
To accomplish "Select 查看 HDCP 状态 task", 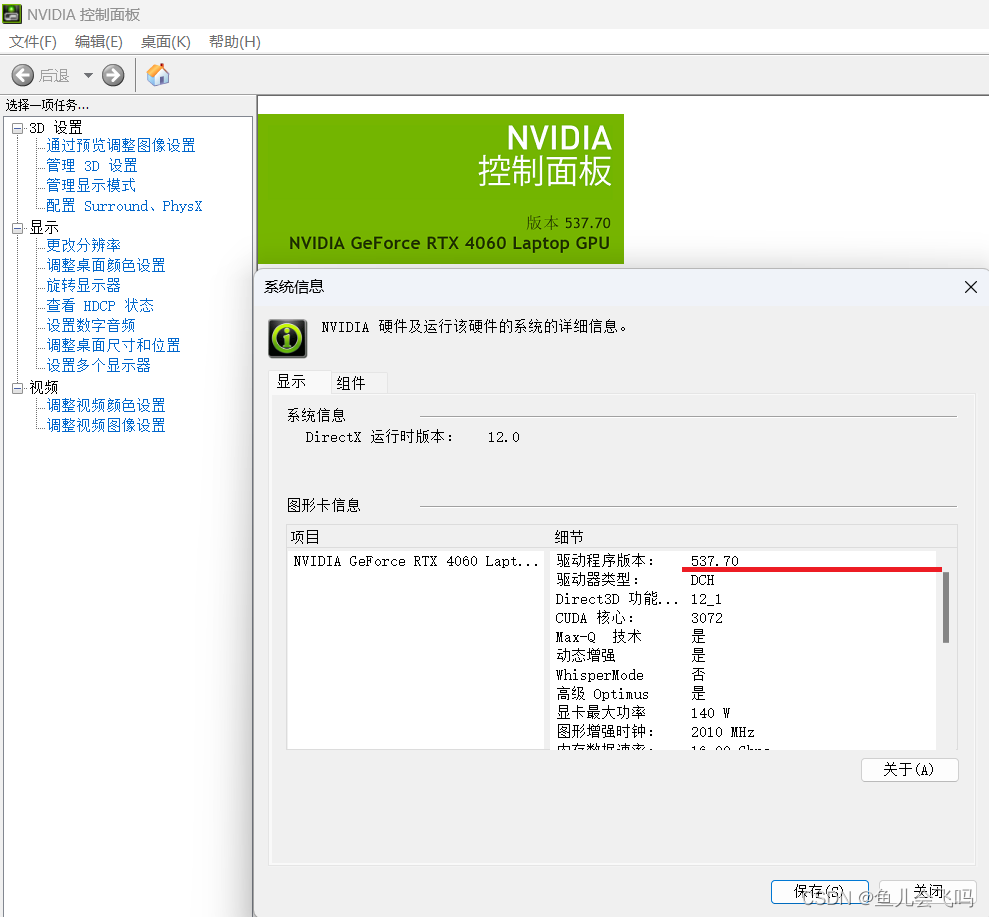I will [100, 306].
